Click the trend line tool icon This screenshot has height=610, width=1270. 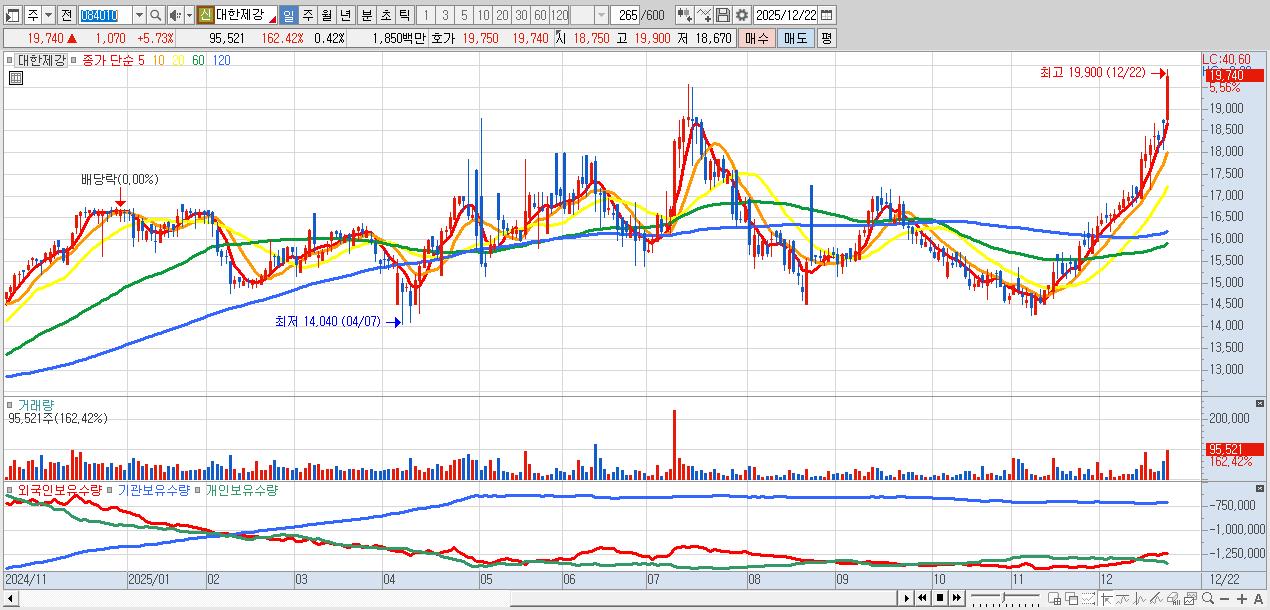pyautogui.click(x=1123, y=598)
